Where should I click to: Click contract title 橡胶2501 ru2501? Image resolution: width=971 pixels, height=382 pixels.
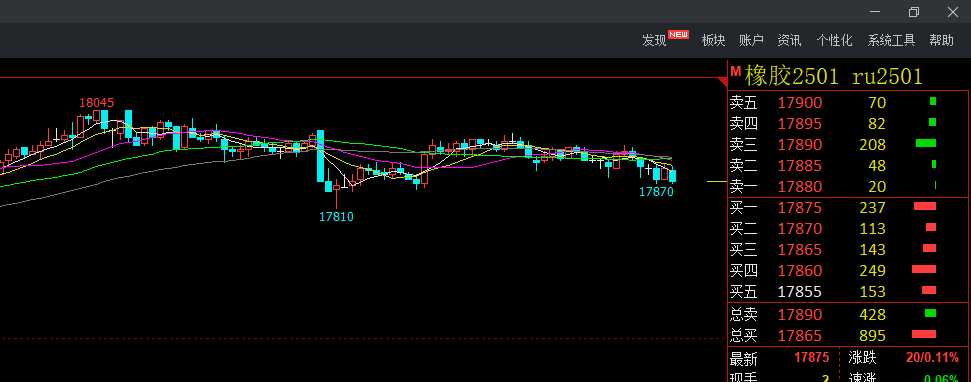click(x=834, y=76)
